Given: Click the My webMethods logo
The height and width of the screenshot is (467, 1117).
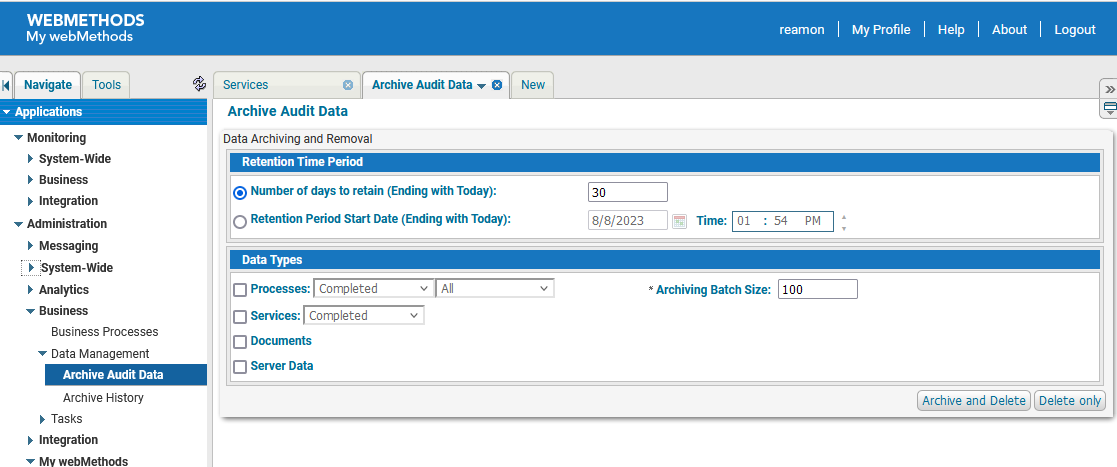Looking at the screenshot, I should click(x=85, y=28).
